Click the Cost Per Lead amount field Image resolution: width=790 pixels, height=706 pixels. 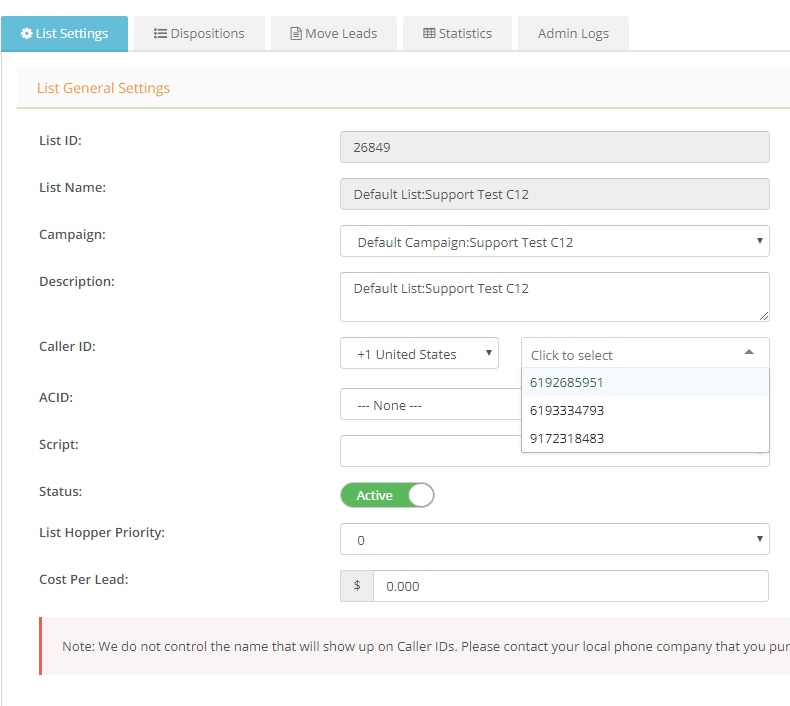[x=571, y=586]
